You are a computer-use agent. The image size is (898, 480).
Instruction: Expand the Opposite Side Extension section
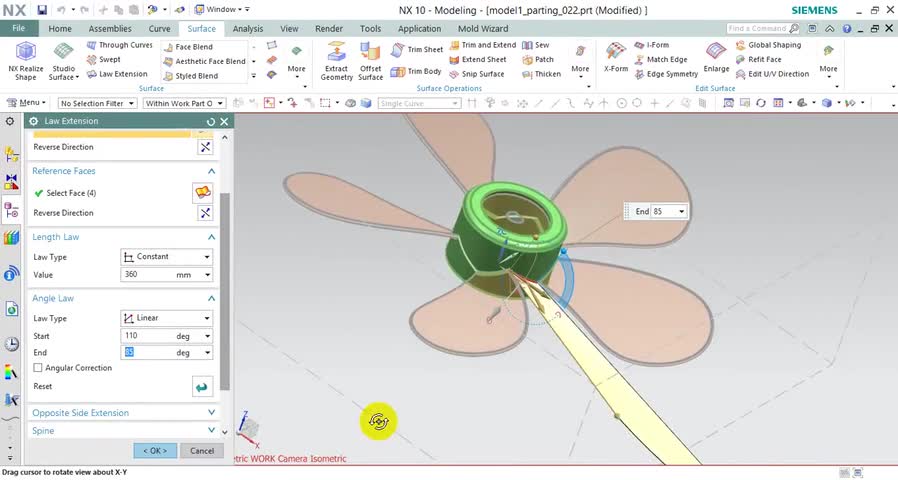point(212,413)
